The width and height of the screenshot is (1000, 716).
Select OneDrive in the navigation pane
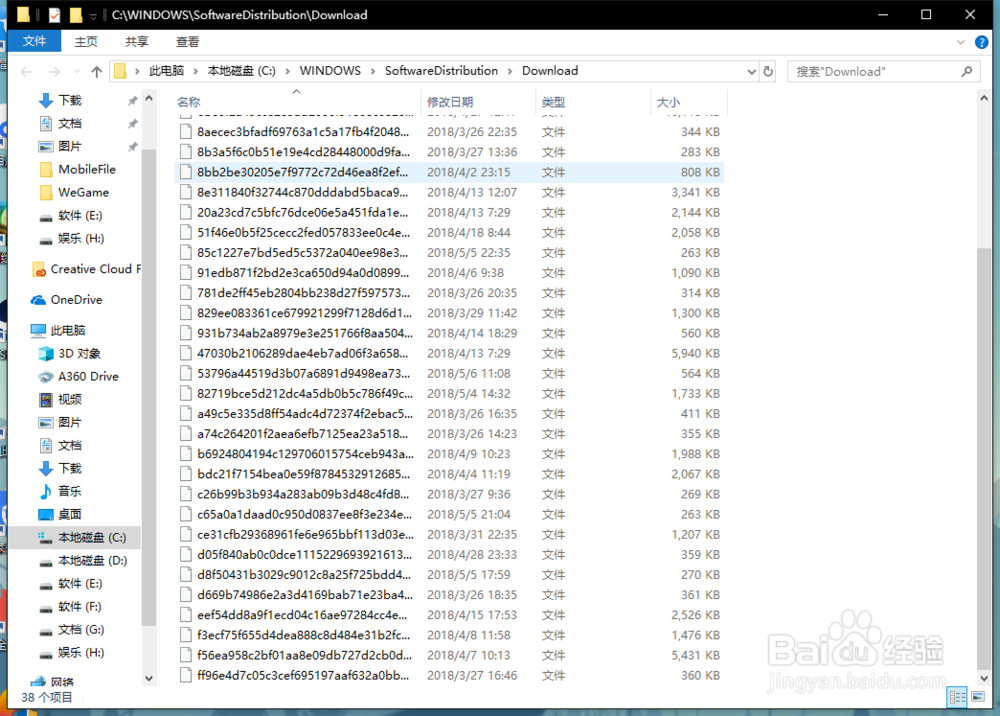(75, 299)
